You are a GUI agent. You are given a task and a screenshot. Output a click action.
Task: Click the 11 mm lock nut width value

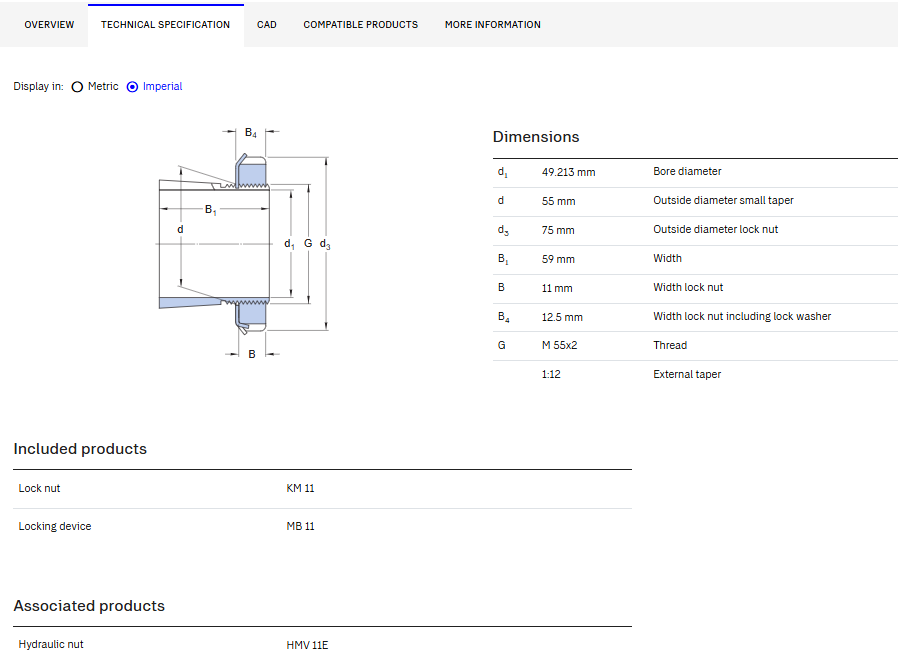[x=557, y=289]
